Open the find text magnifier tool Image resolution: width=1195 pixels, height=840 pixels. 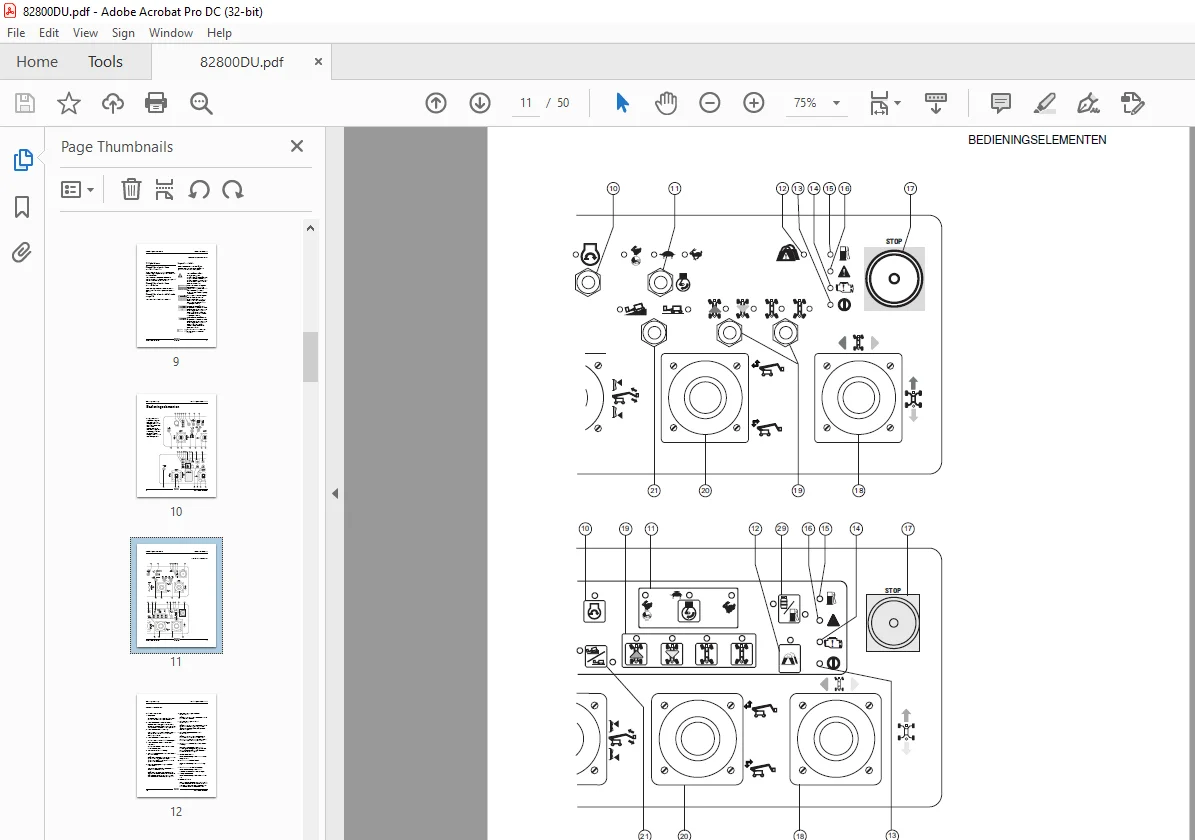pos(201,103)
